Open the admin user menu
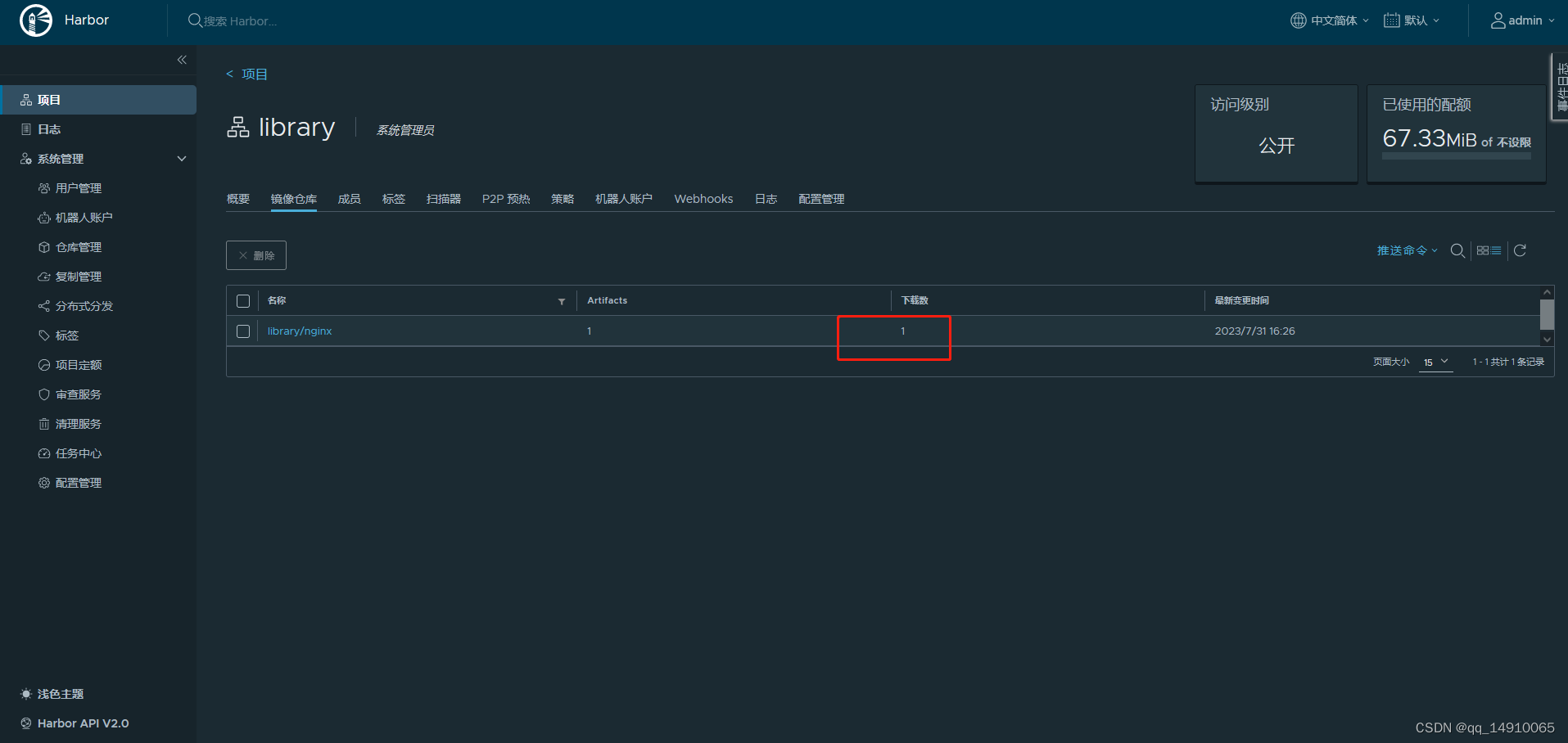The height and width of the screenshot is (743, 1568). [1522, 20]
